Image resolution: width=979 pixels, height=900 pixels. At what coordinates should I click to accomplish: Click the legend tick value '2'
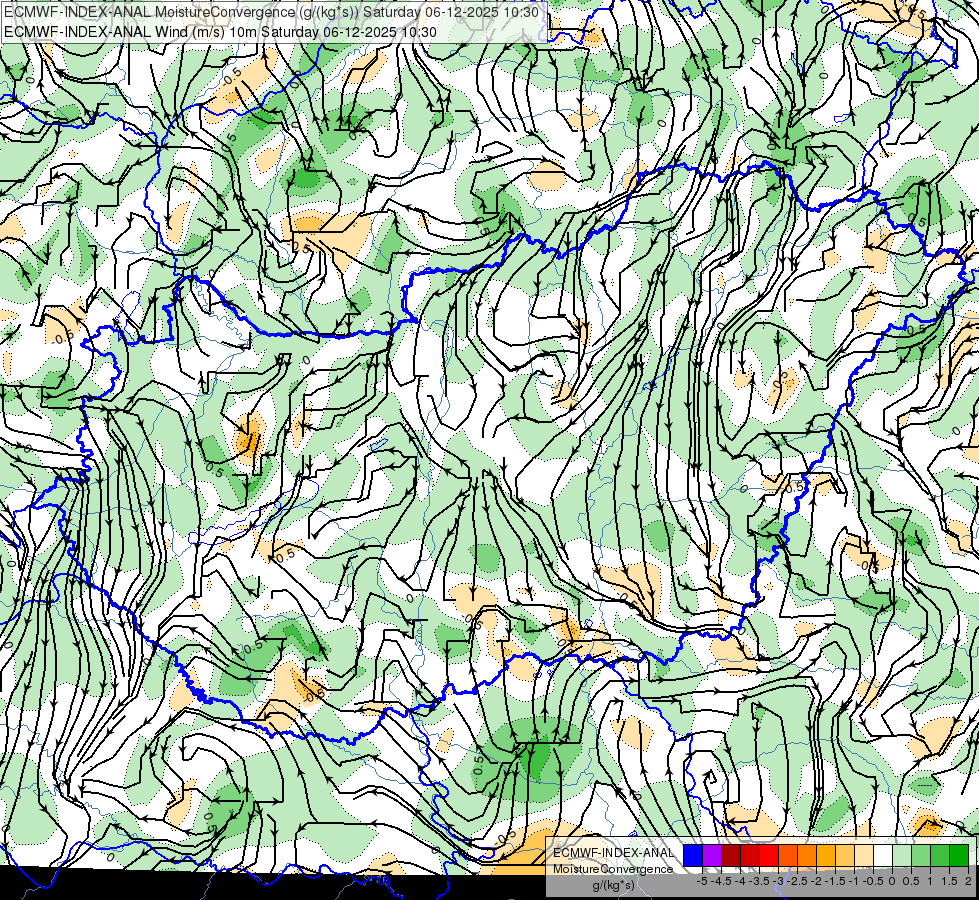(968, 881)
